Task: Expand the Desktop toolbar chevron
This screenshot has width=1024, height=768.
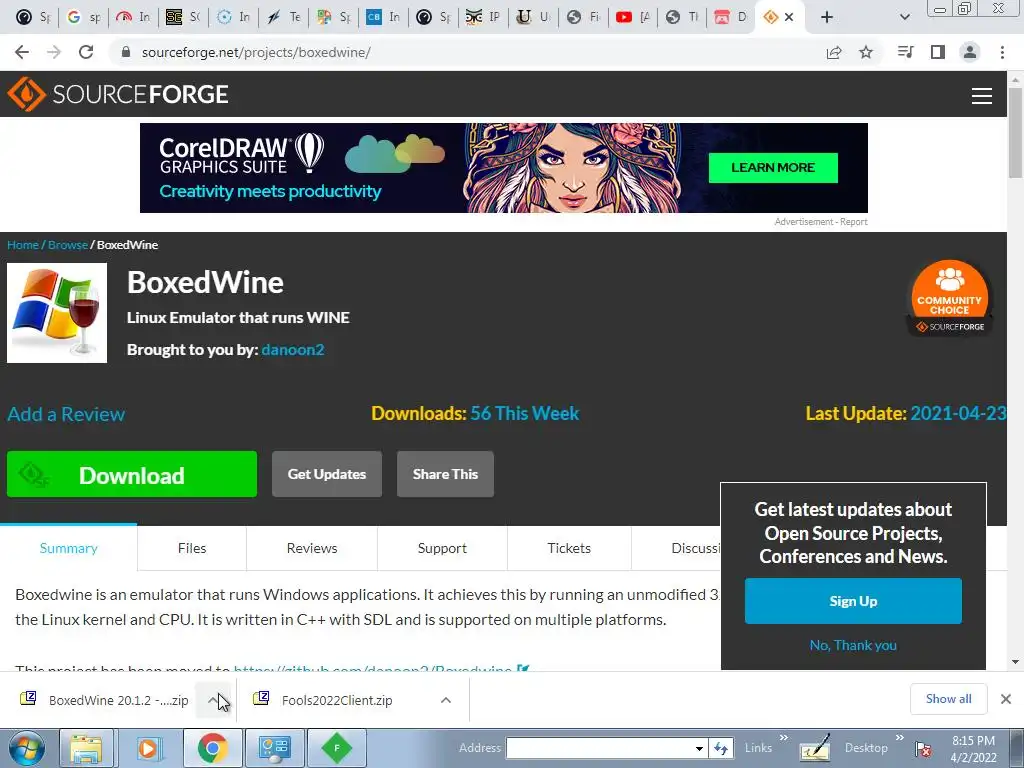Action: click(x=900, y=738)
